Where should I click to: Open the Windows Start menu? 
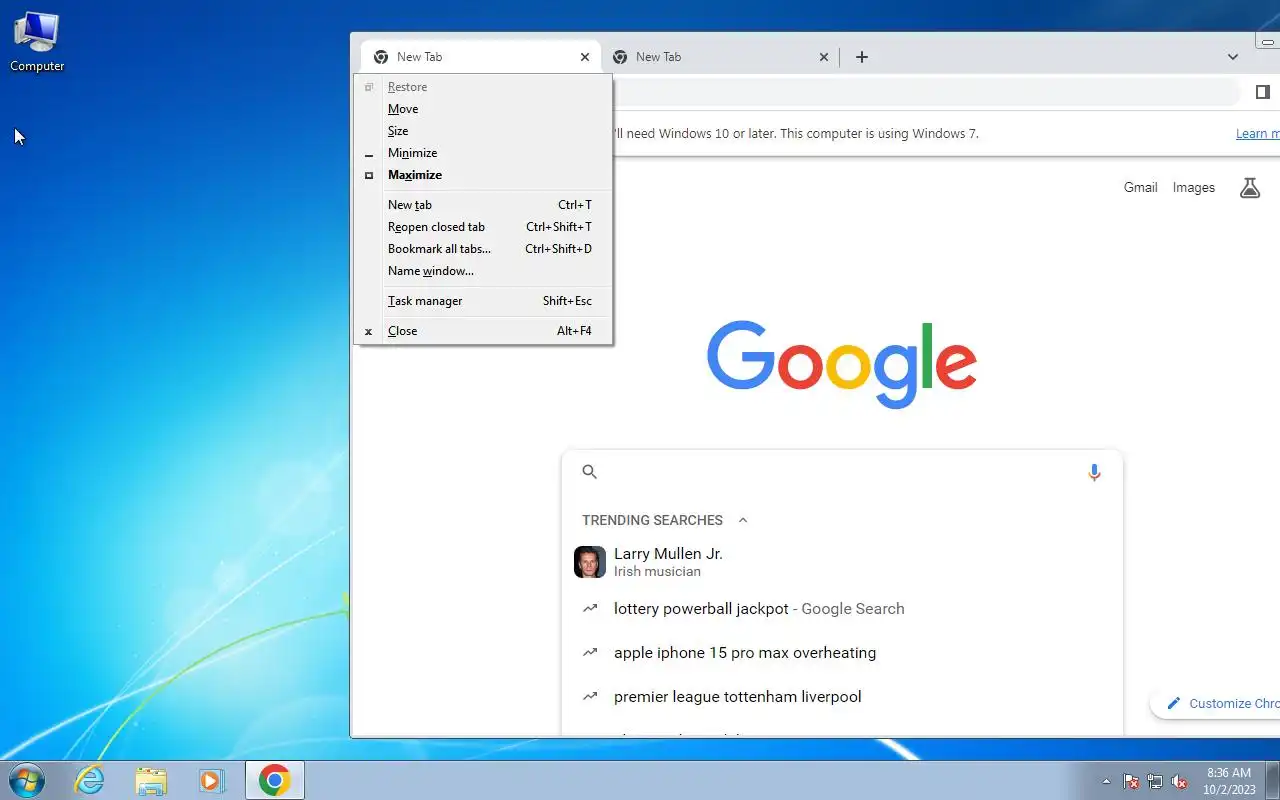tap(26, 780)
